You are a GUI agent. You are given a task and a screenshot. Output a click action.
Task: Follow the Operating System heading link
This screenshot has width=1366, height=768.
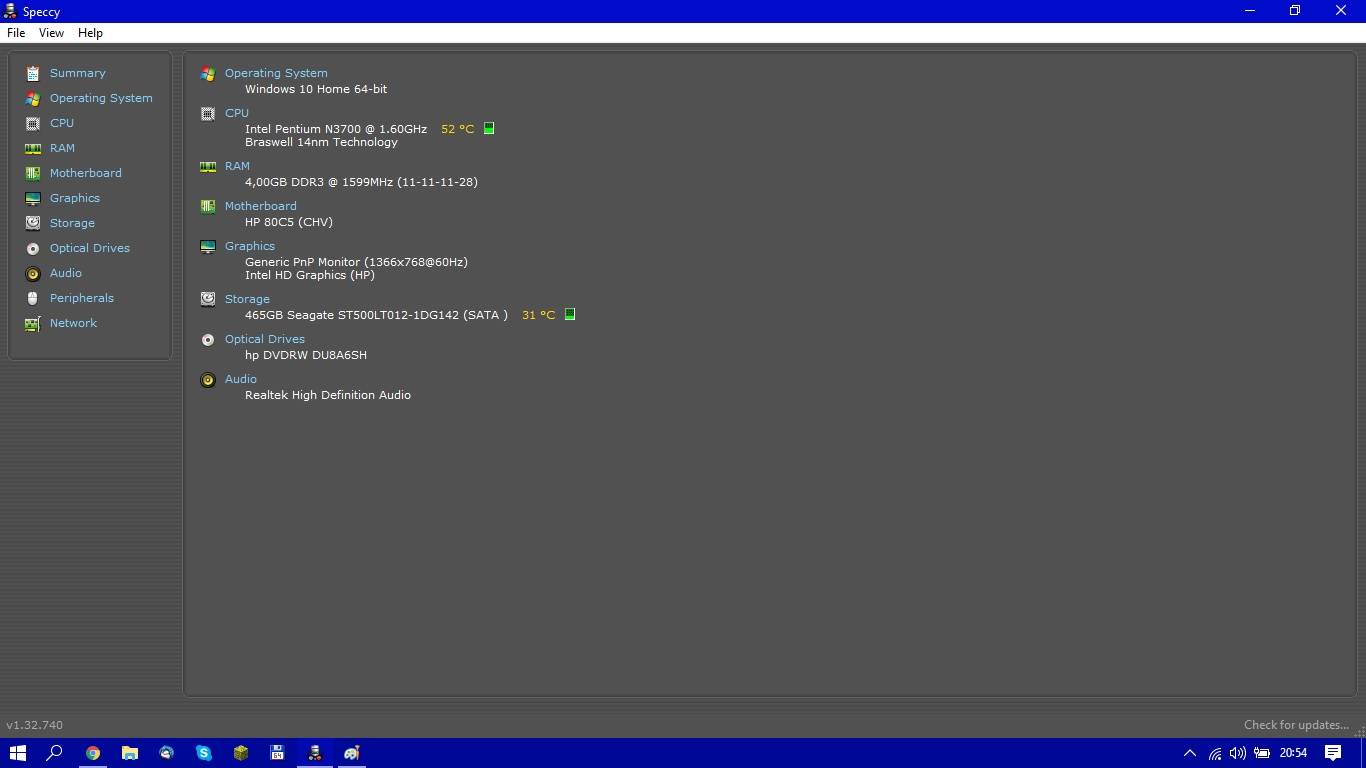(x=276, y=73)
